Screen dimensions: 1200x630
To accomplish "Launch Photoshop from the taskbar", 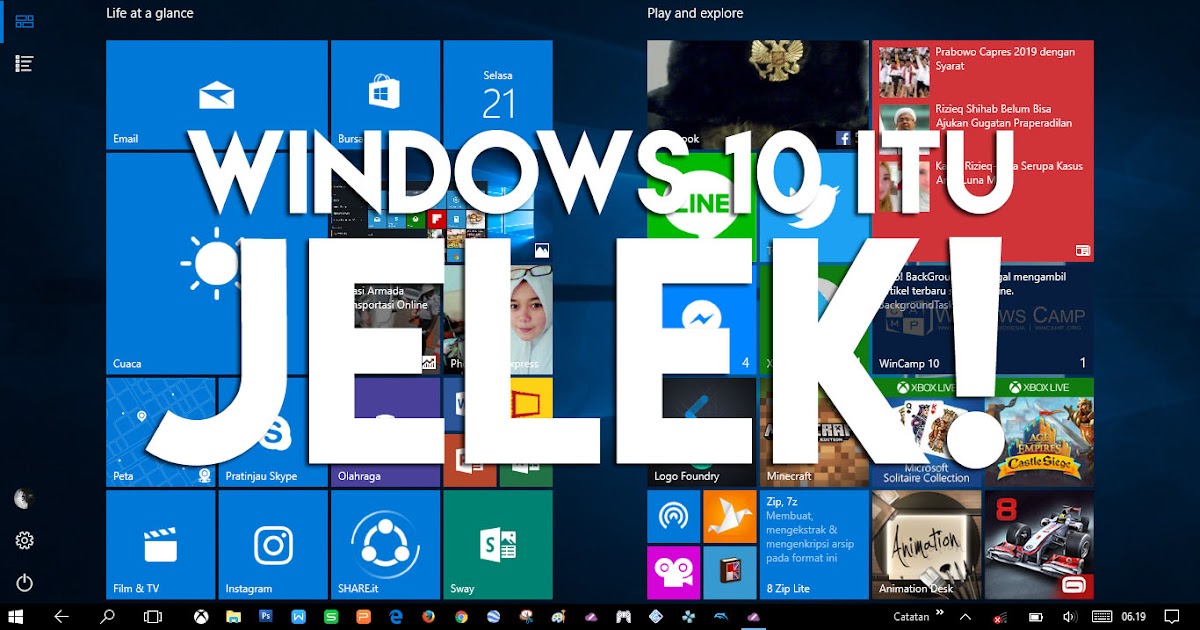I will tap(266, 617).
